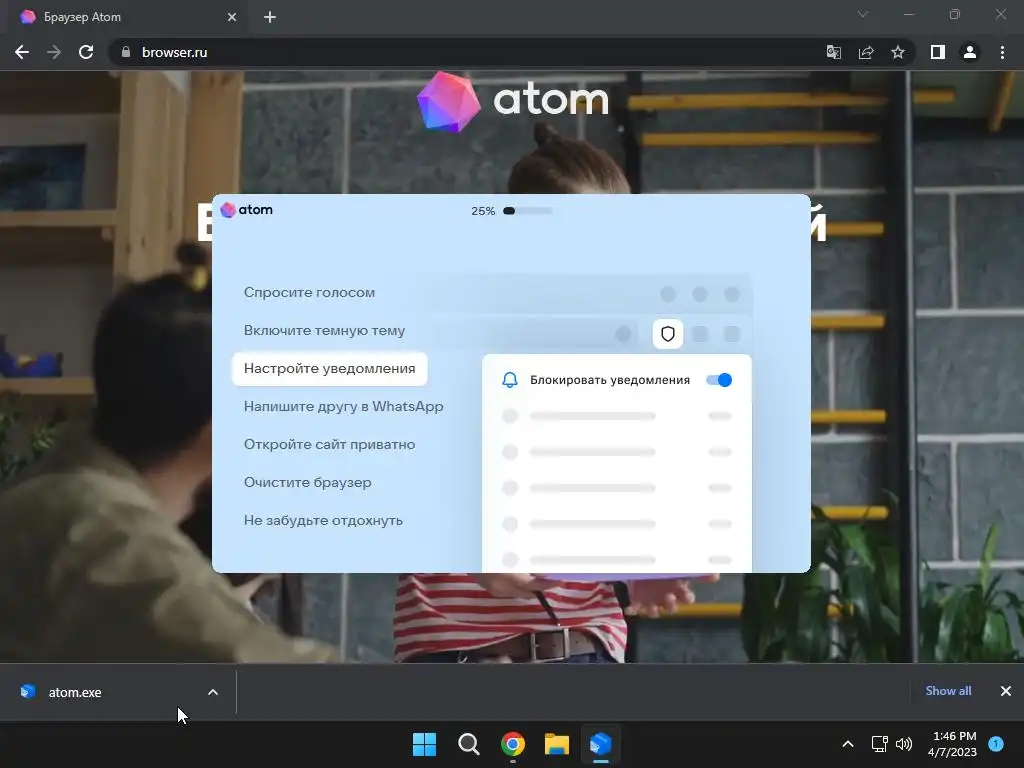Image resolution: width=1024 pixels, height=768 pixels.
Task: Click the Atom installer taskbar icon
Action: point(601,744)
